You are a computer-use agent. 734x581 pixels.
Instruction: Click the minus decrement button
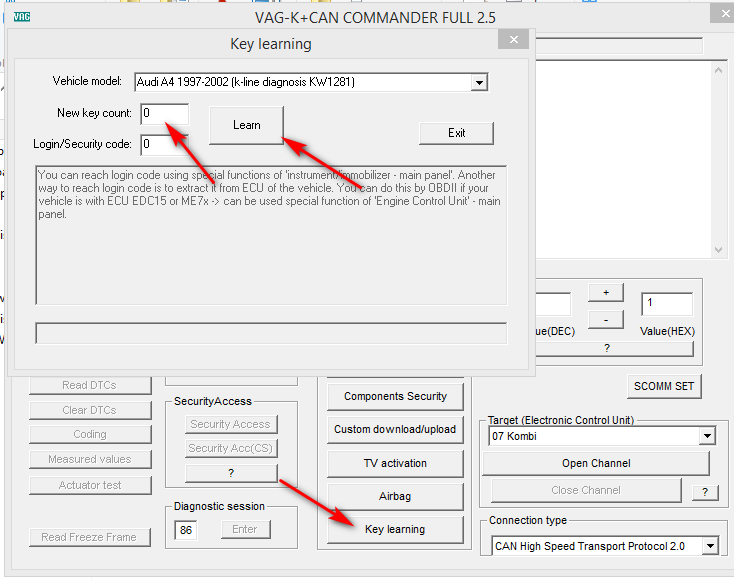pyautogui.click(x=606, y=320)
